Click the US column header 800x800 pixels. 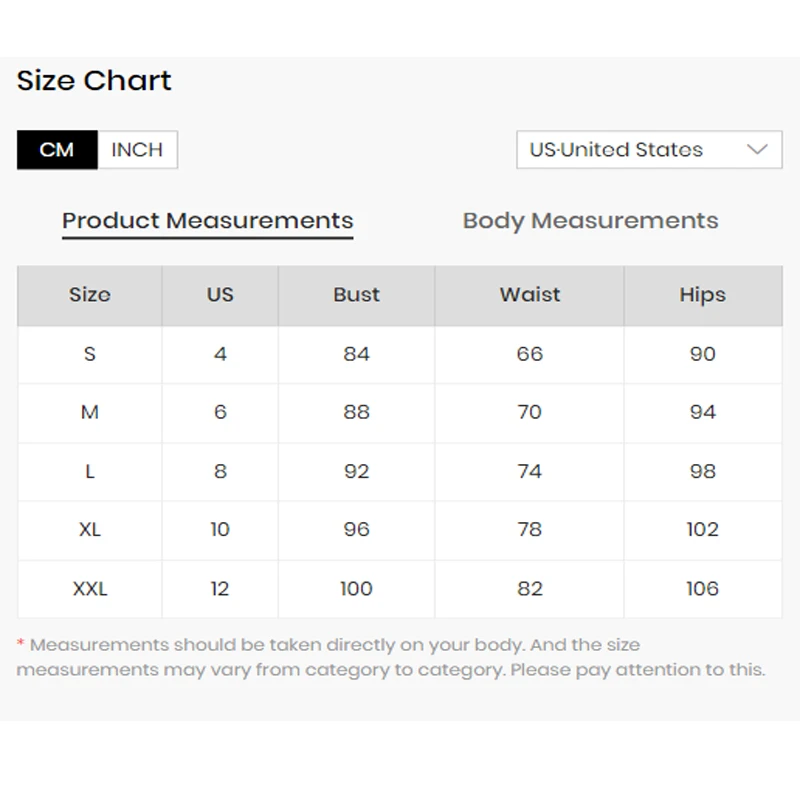click(220, 295)
